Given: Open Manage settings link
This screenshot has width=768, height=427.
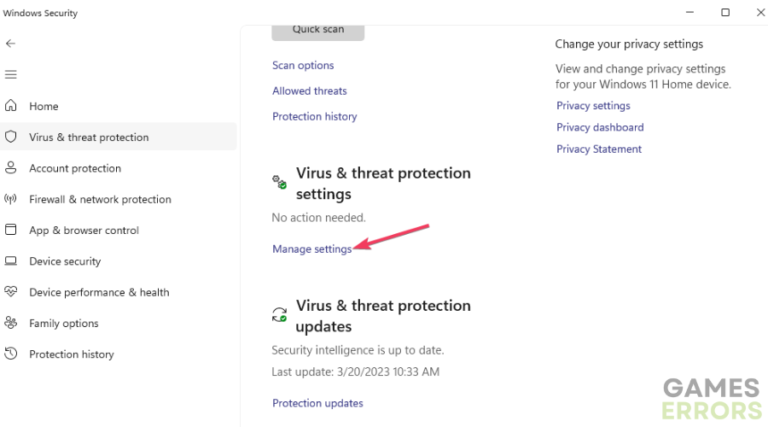Looking at the screenshot, I should [311, 249].
